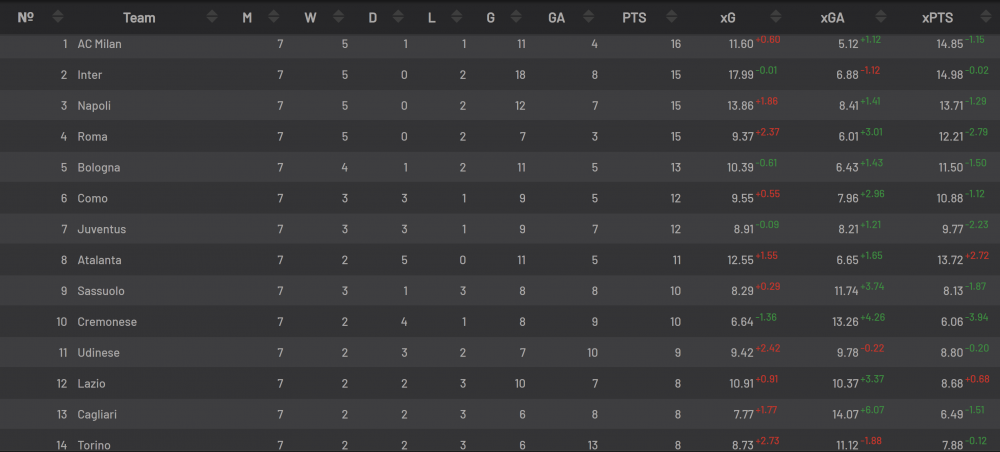Go to the Juventus team page
This screenshot has width=1000, height=452.
(x=102, y=229)
